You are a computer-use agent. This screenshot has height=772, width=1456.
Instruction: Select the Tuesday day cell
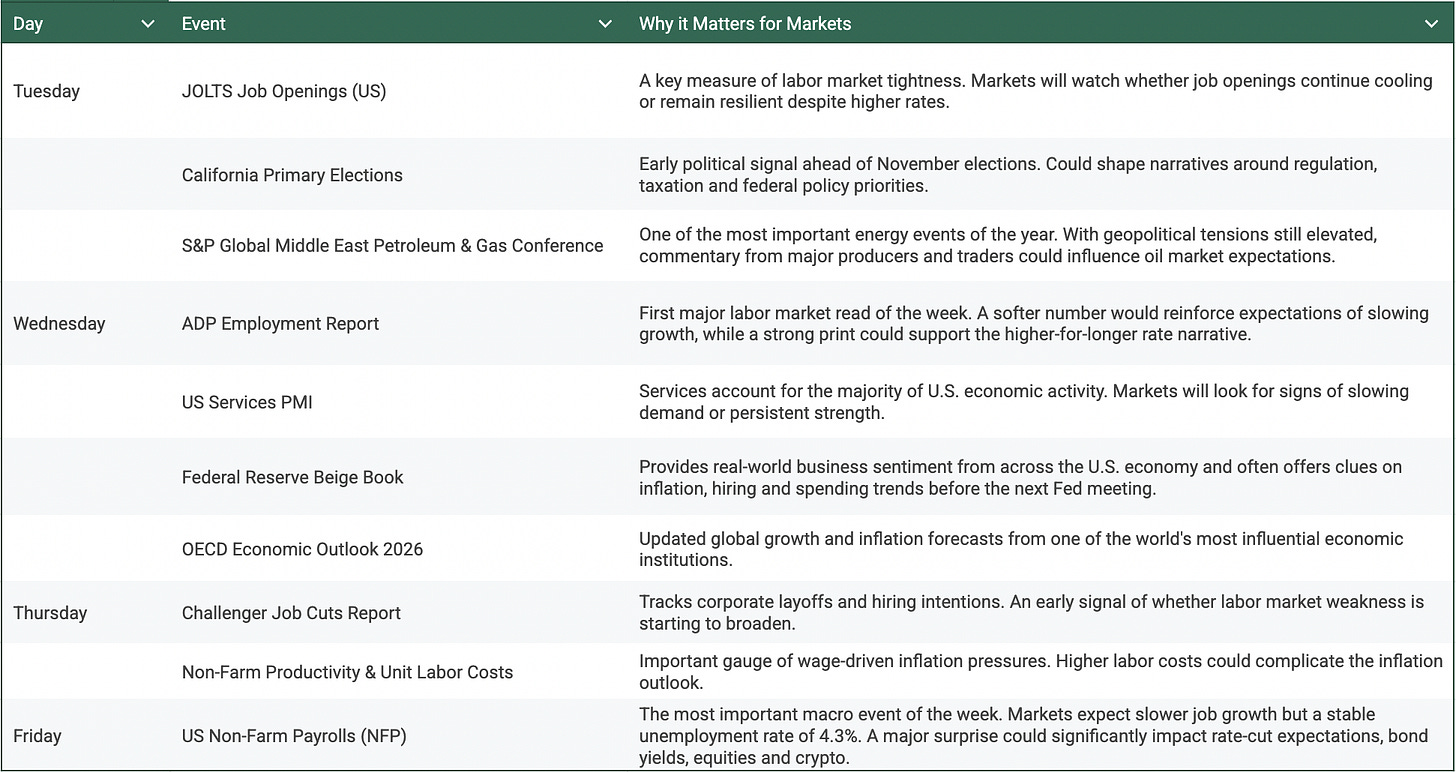[x=46, y=91]
